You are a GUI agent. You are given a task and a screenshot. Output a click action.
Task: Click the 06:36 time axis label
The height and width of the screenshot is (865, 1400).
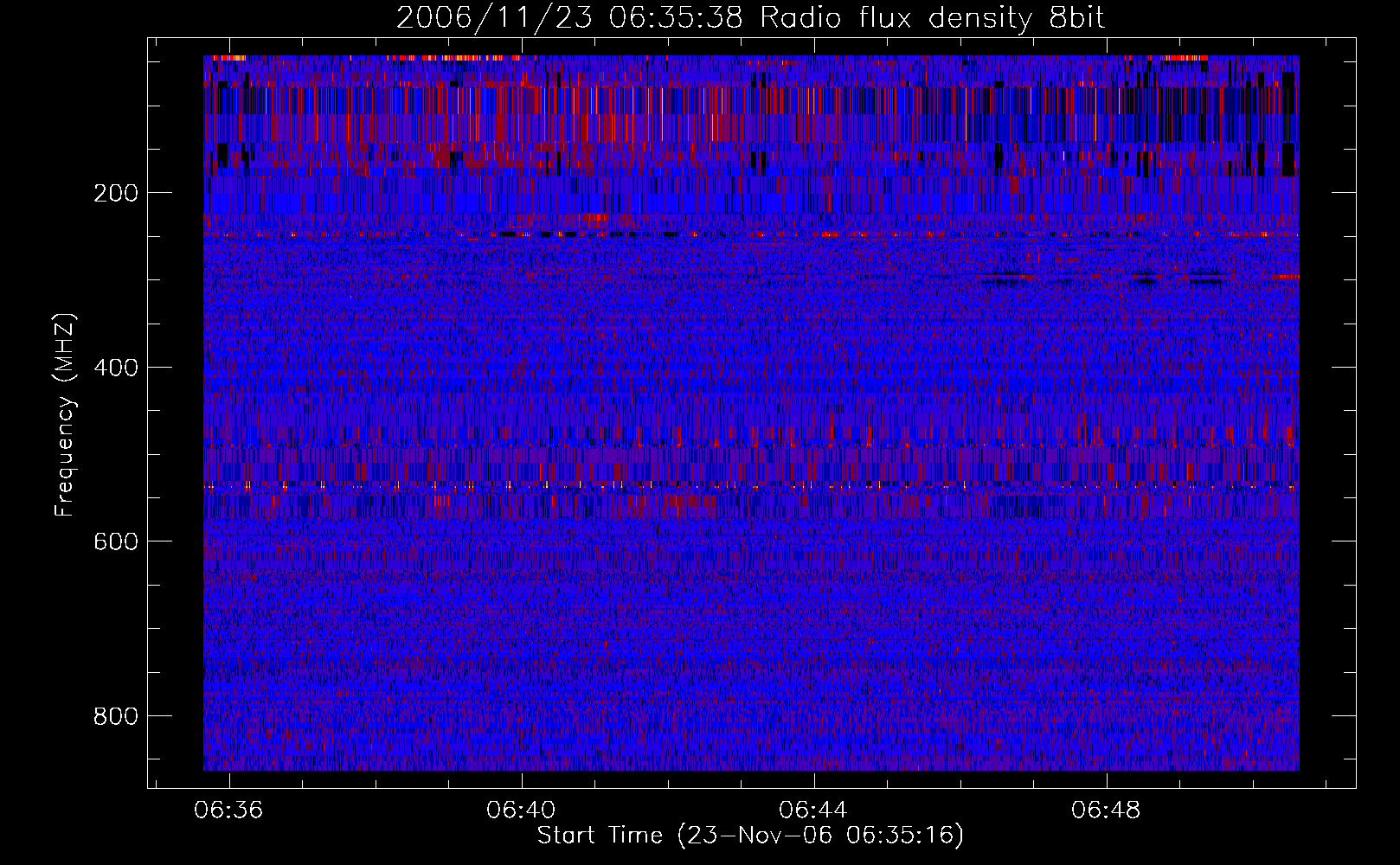click(x=229, y=811)
